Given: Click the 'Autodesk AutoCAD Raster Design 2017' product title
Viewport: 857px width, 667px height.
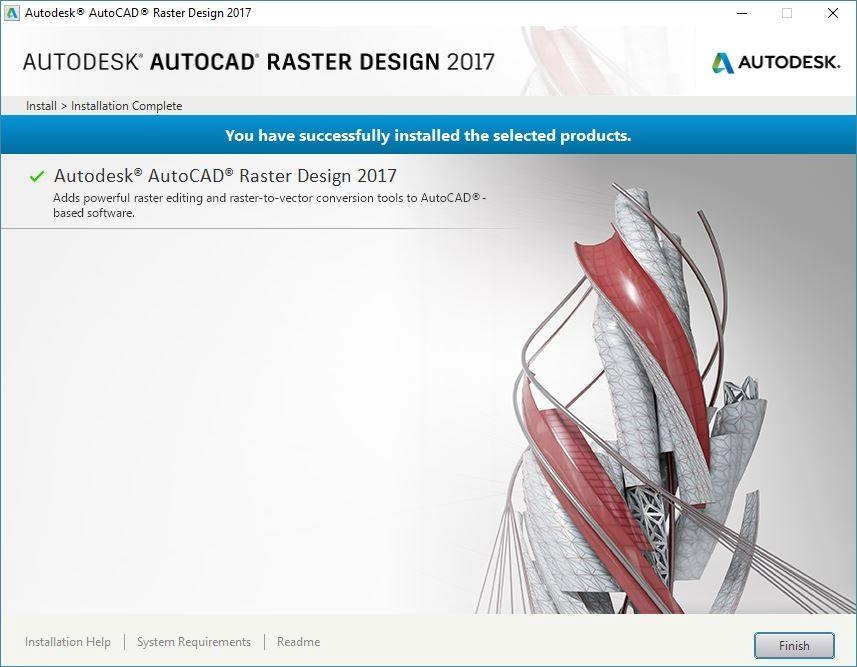Looking at the screenshot, I should click(225, 175).
